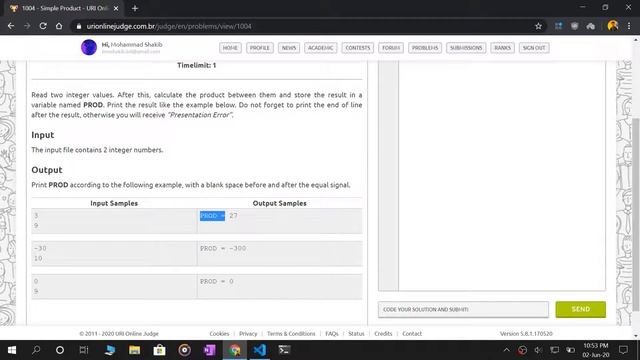
Task: Open the Windows Start menu
Action: (x=12, y=350)
